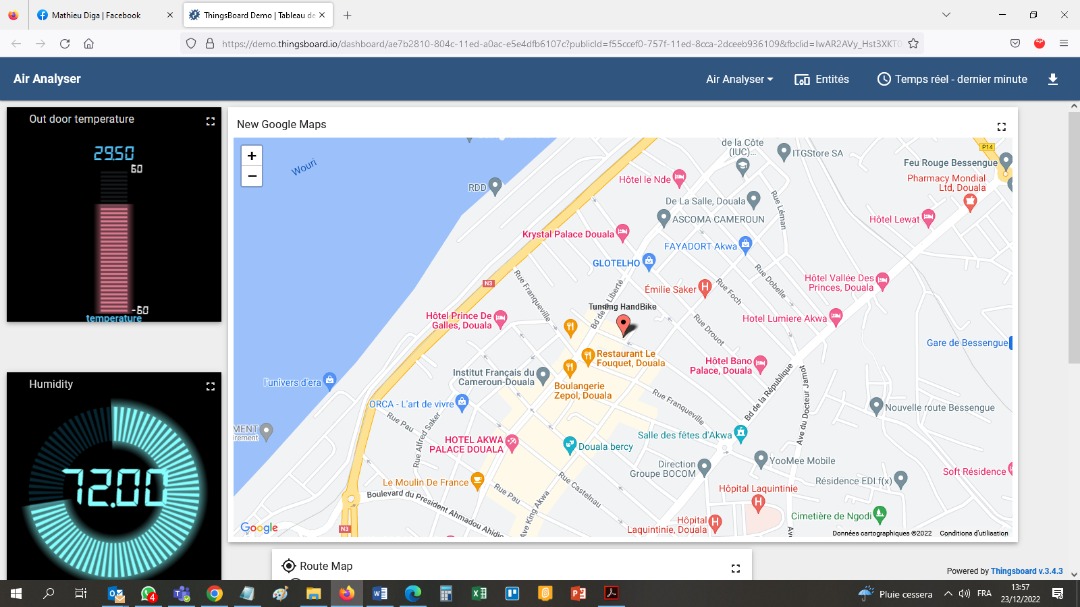Viewport: 1080px width, 607px height.
Task: Click FAYADORT Akwa shop pin
Action: (745, 244)
